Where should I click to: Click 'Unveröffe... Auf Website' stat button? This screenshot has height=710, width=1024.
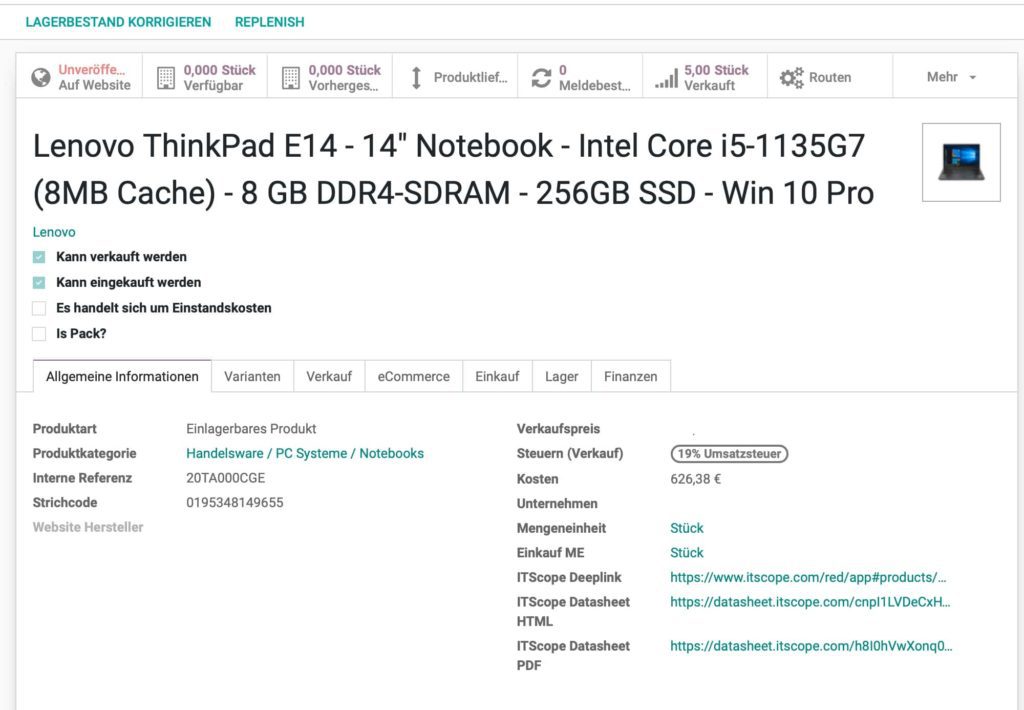[79, 77]
